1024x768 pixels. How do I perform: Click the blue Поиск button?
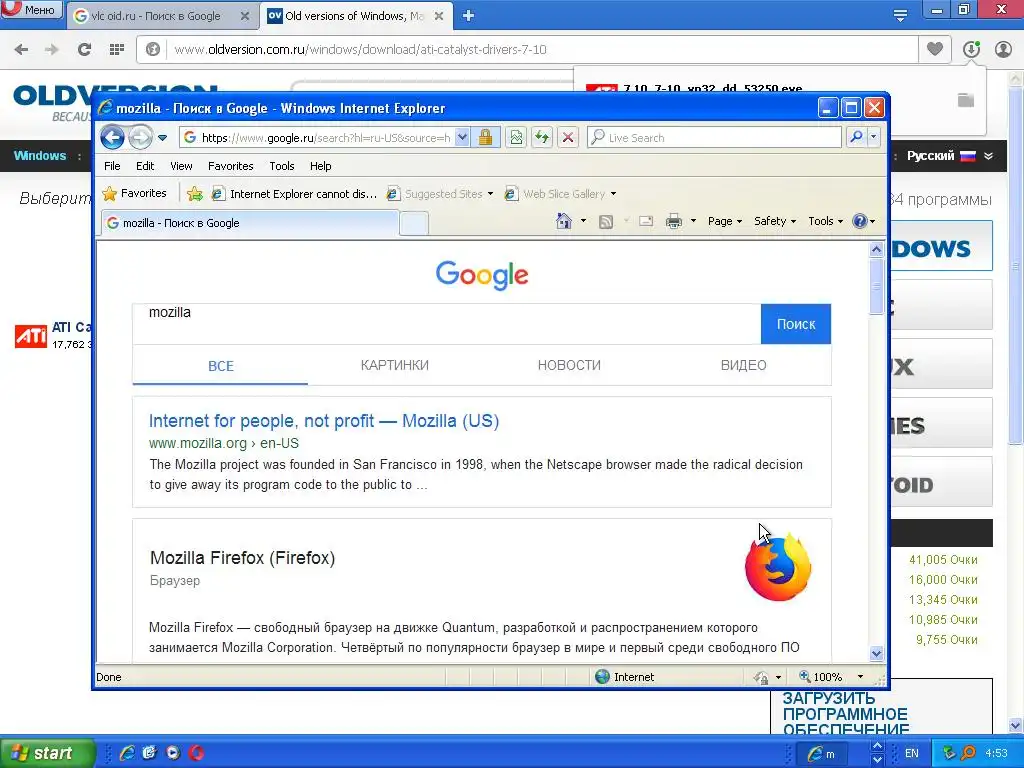795,324
